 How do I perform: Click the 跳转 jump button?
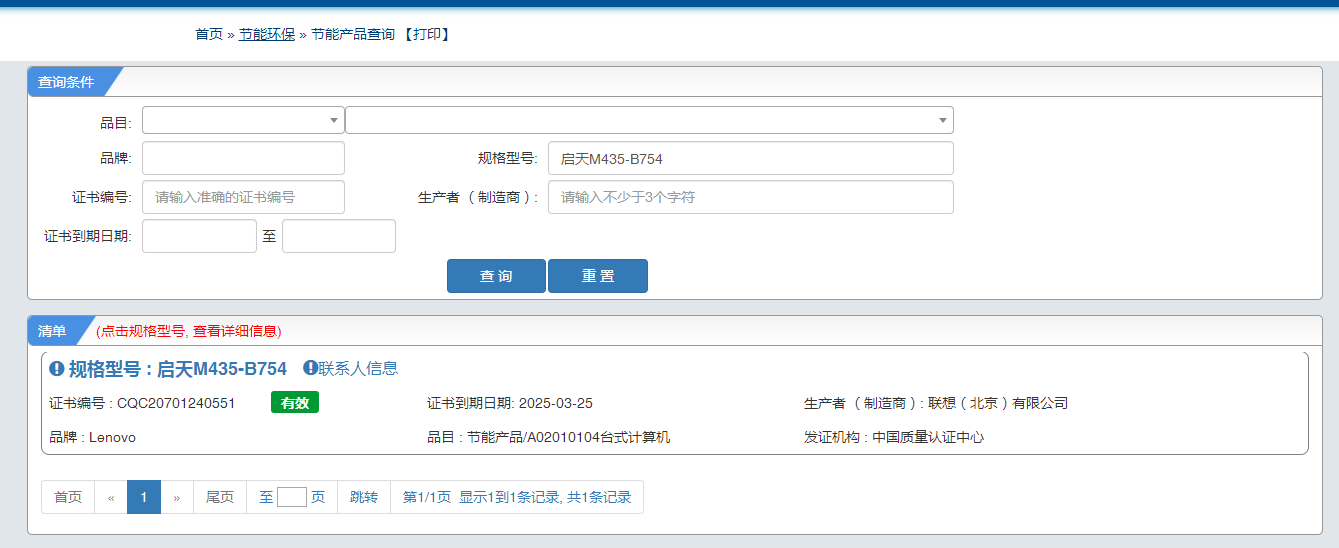(364, 497)
